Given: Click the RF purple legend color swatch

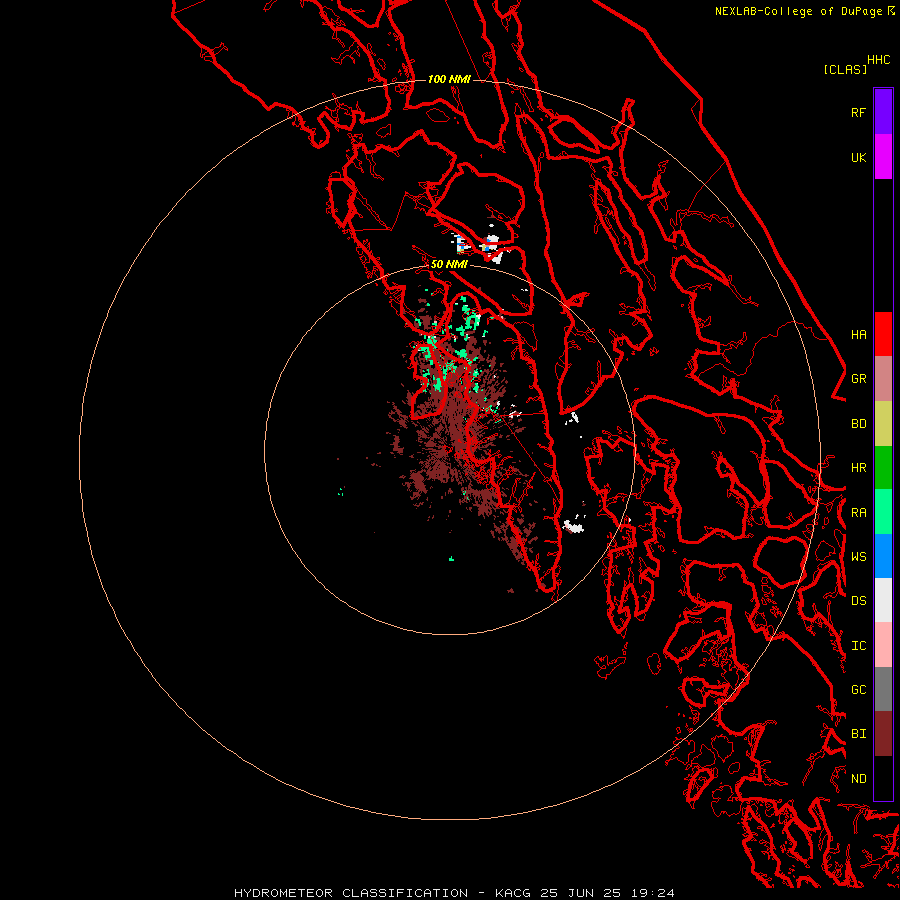Looking at the screenshot, I should tap(883, 112).
